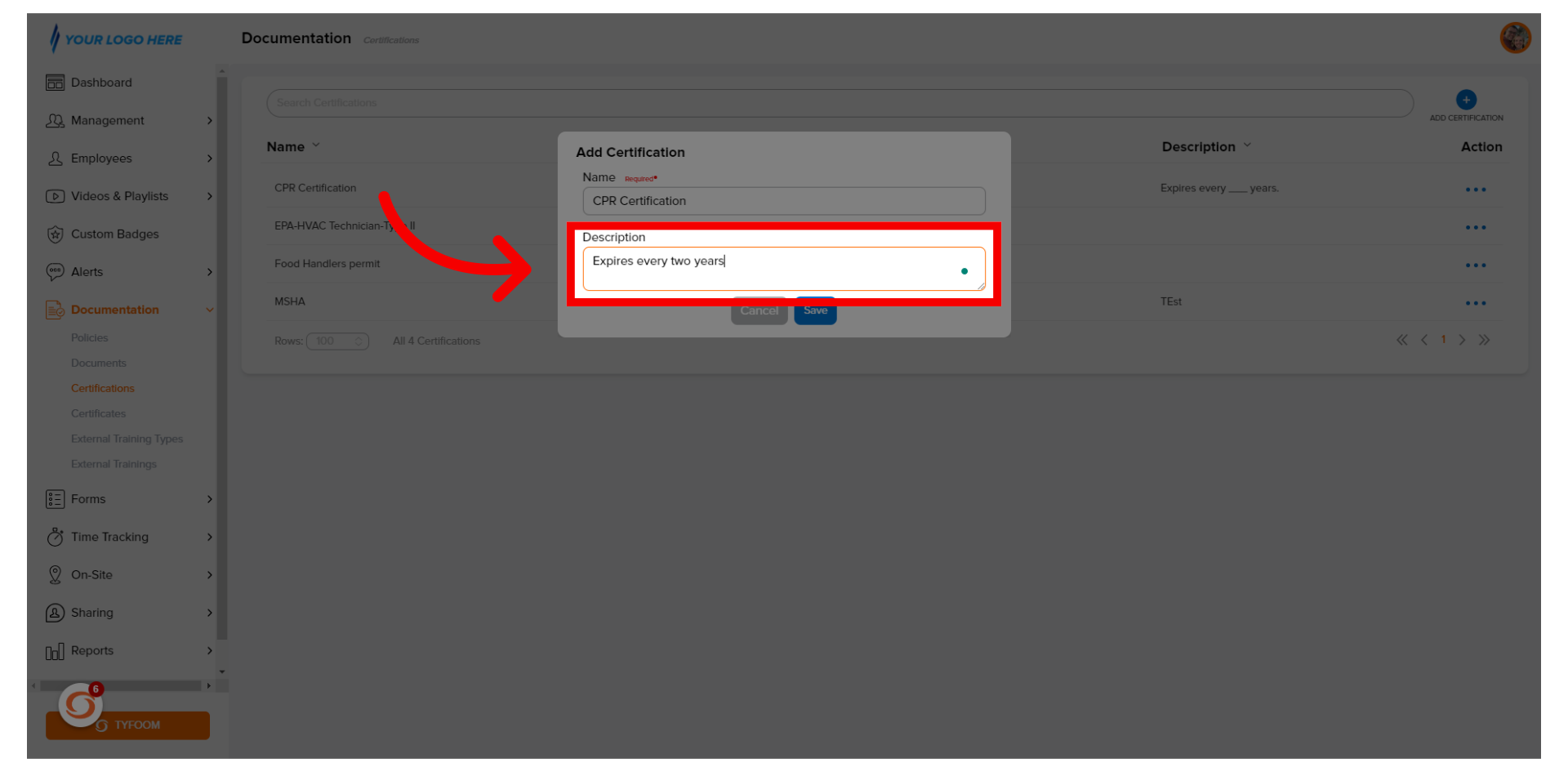
Task: Click the Forms list icon
Action: [55, 499]
